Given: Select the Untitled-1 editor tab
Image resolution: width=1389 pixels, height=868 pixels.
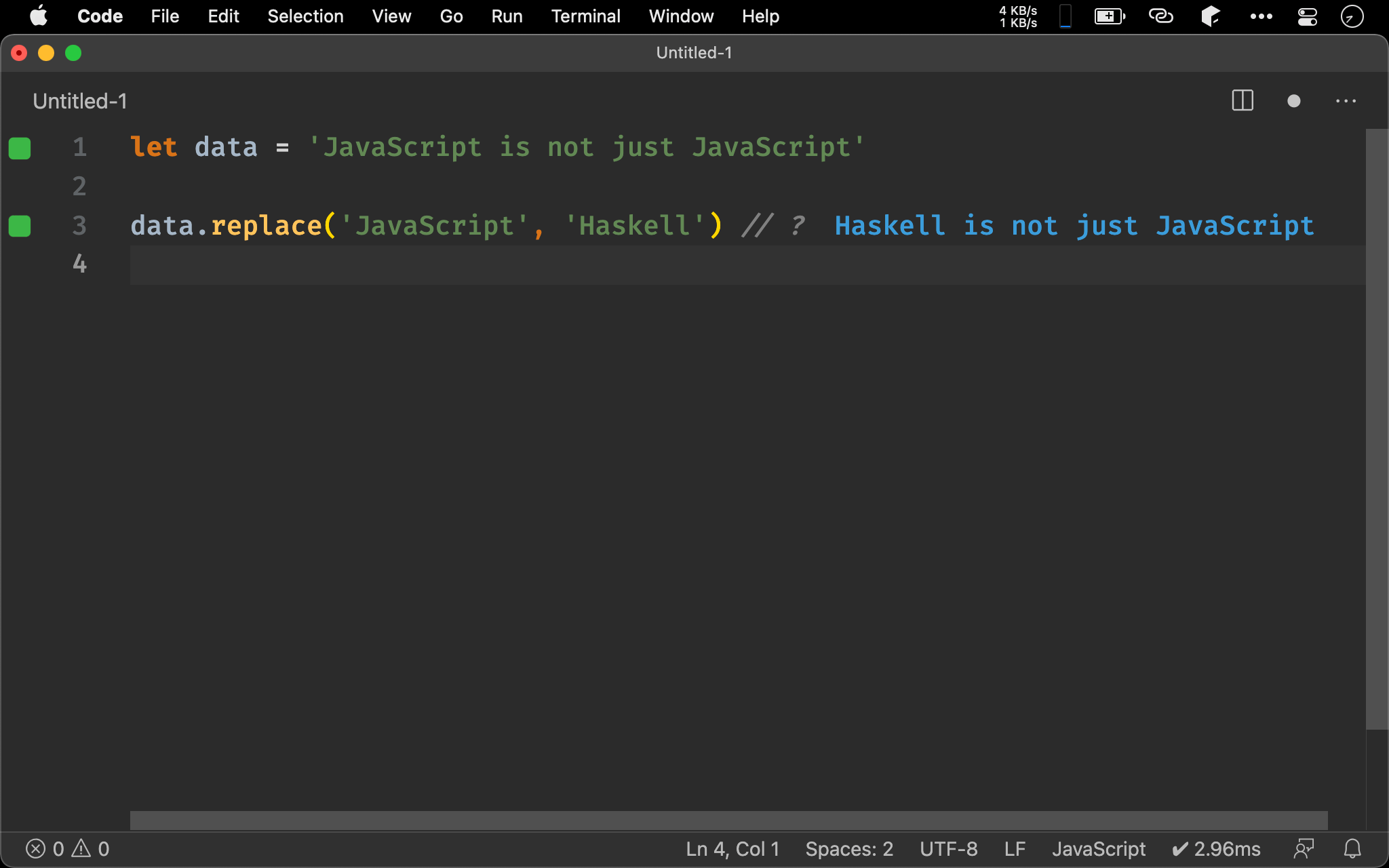Looking at the screenshot, I should [x=80, y=101].
